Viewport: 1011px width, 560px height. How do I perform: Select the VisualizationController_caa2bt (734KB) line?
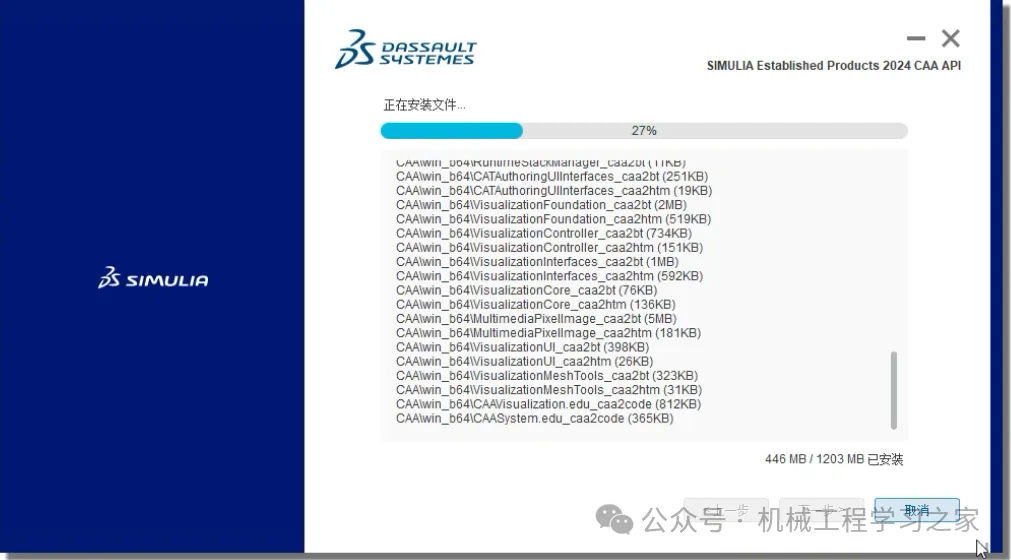click(x=544, y=233)
